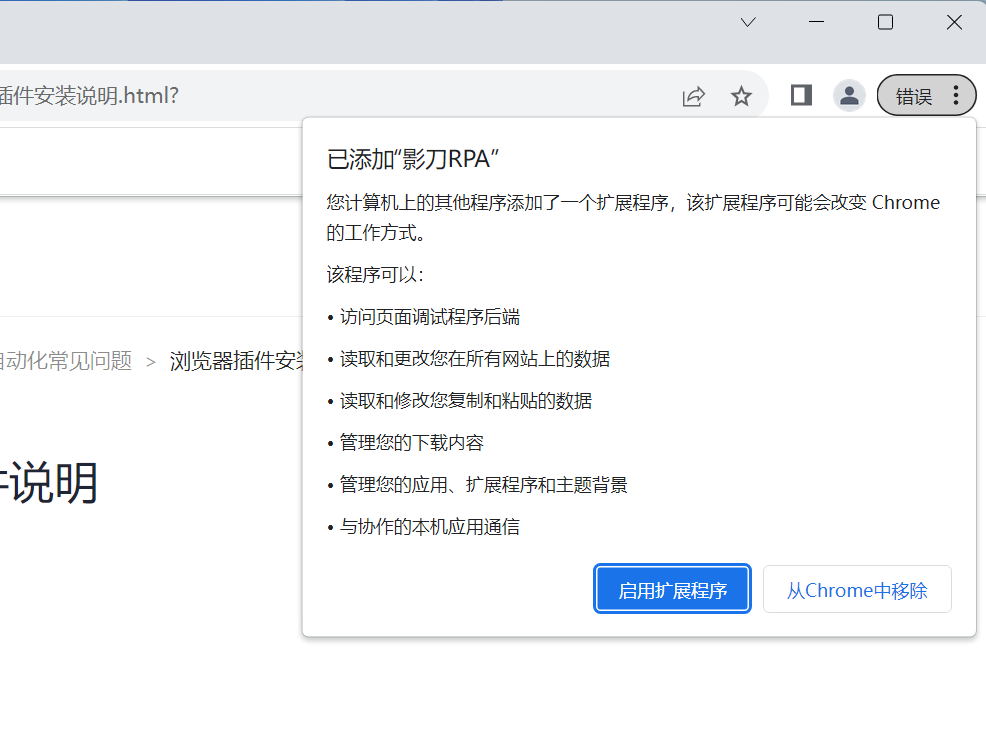Click 与协作的本机应用通信 permission line

pyautogui.click(x=429, y=527)
